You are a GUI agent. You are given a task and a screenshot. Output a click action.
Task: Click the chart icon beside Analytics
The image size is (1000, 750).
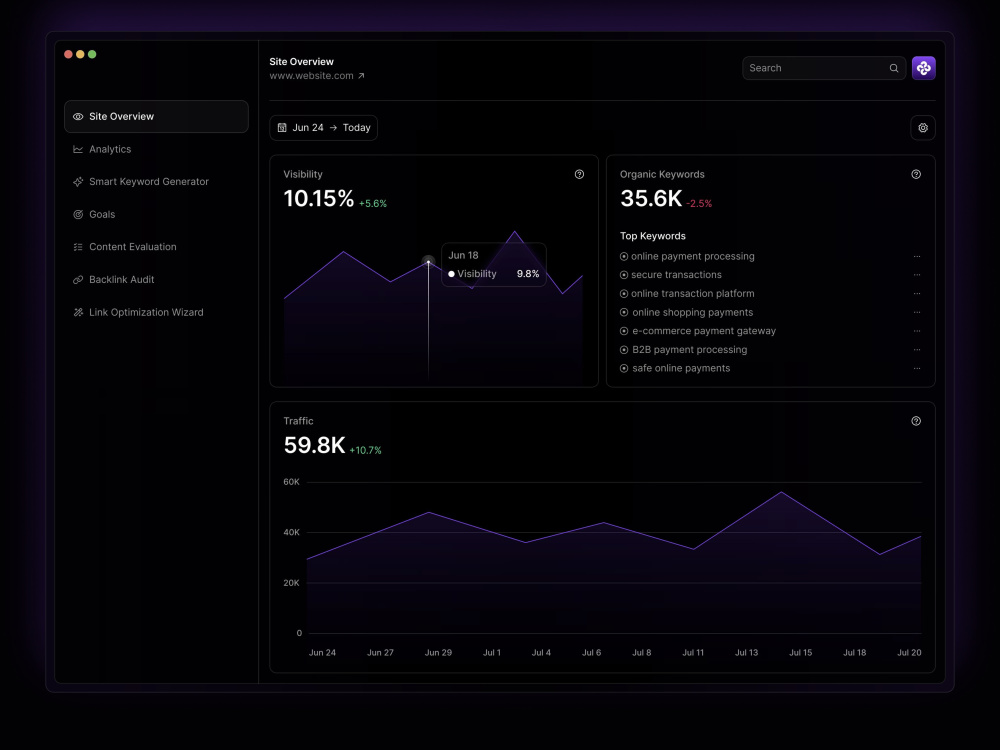78,149
